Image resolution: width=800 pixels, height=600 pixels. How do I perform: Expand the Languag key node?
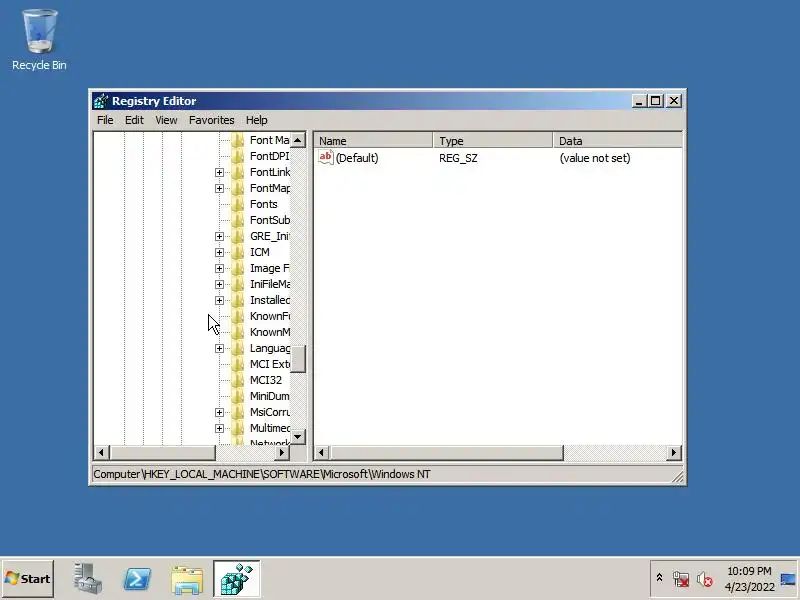219,348
